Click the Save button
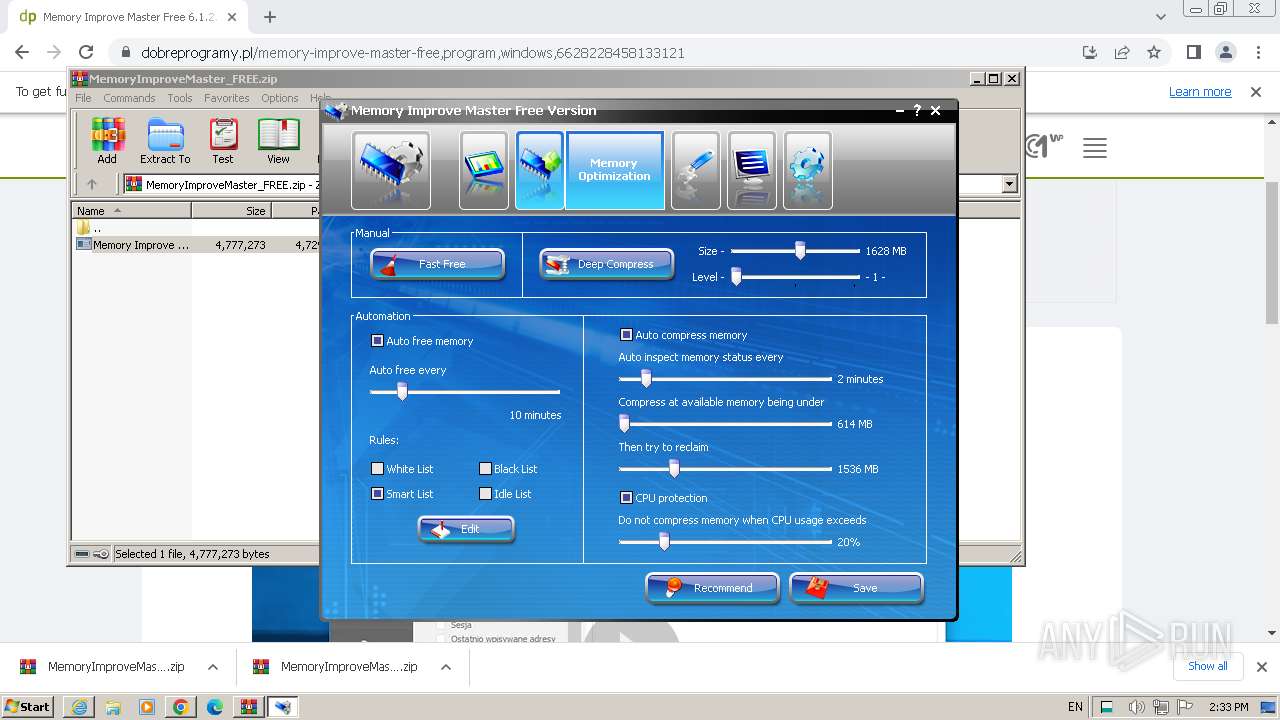 point(856,588)
